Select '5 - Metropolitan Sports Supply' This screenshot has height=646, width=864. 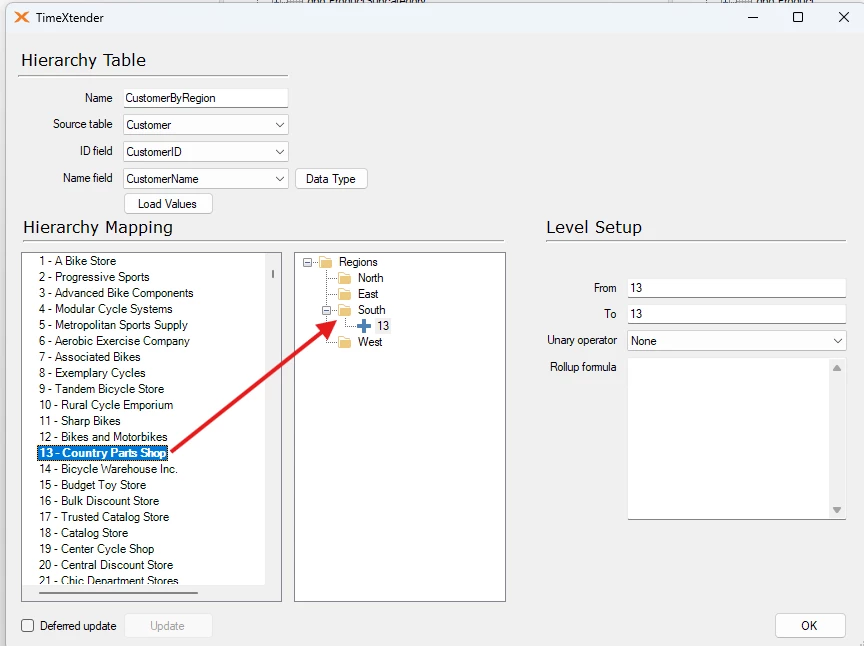coord(113,325)
